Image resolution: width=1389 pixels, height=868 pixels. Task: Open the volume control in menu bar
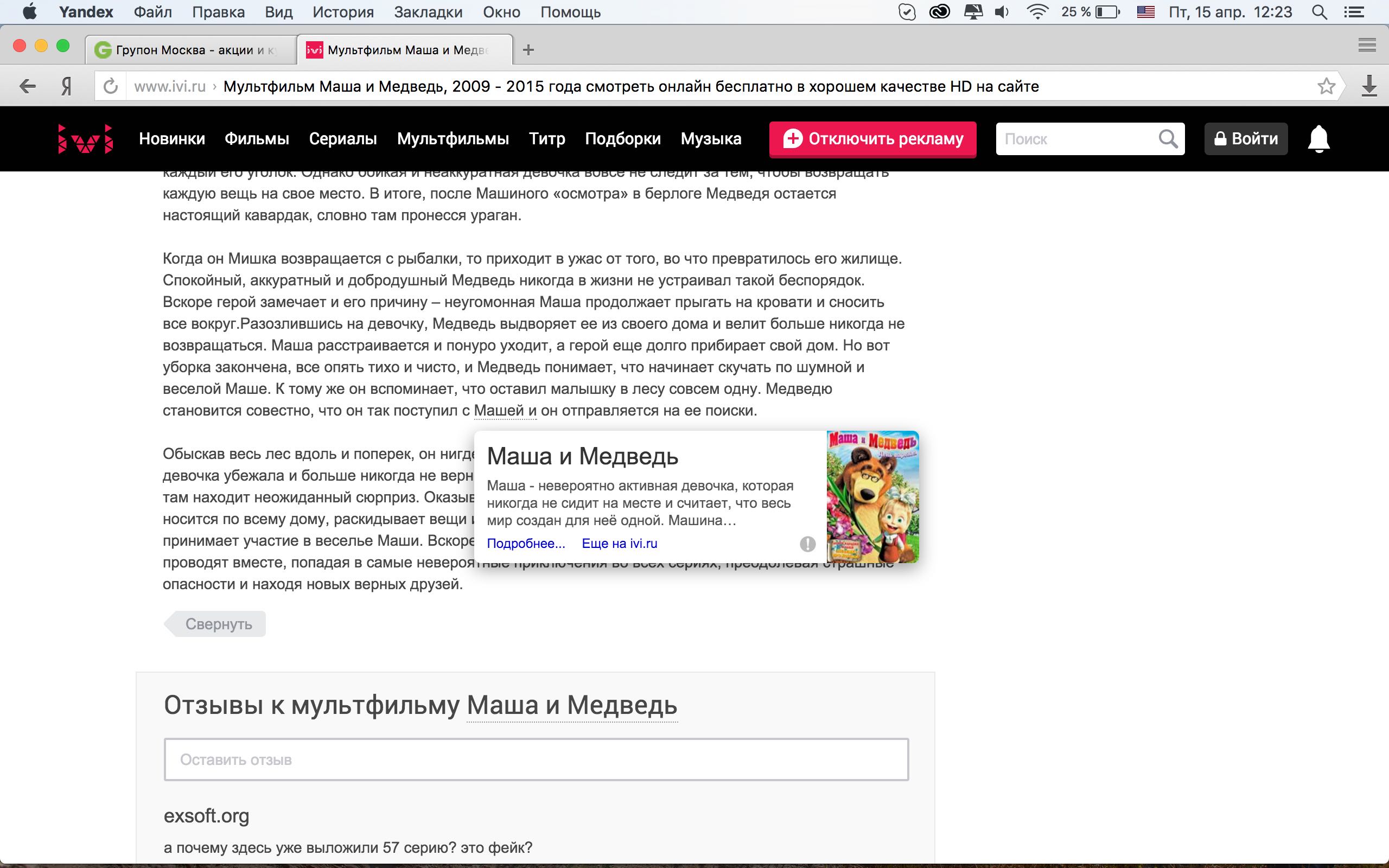coord(1002,12)
